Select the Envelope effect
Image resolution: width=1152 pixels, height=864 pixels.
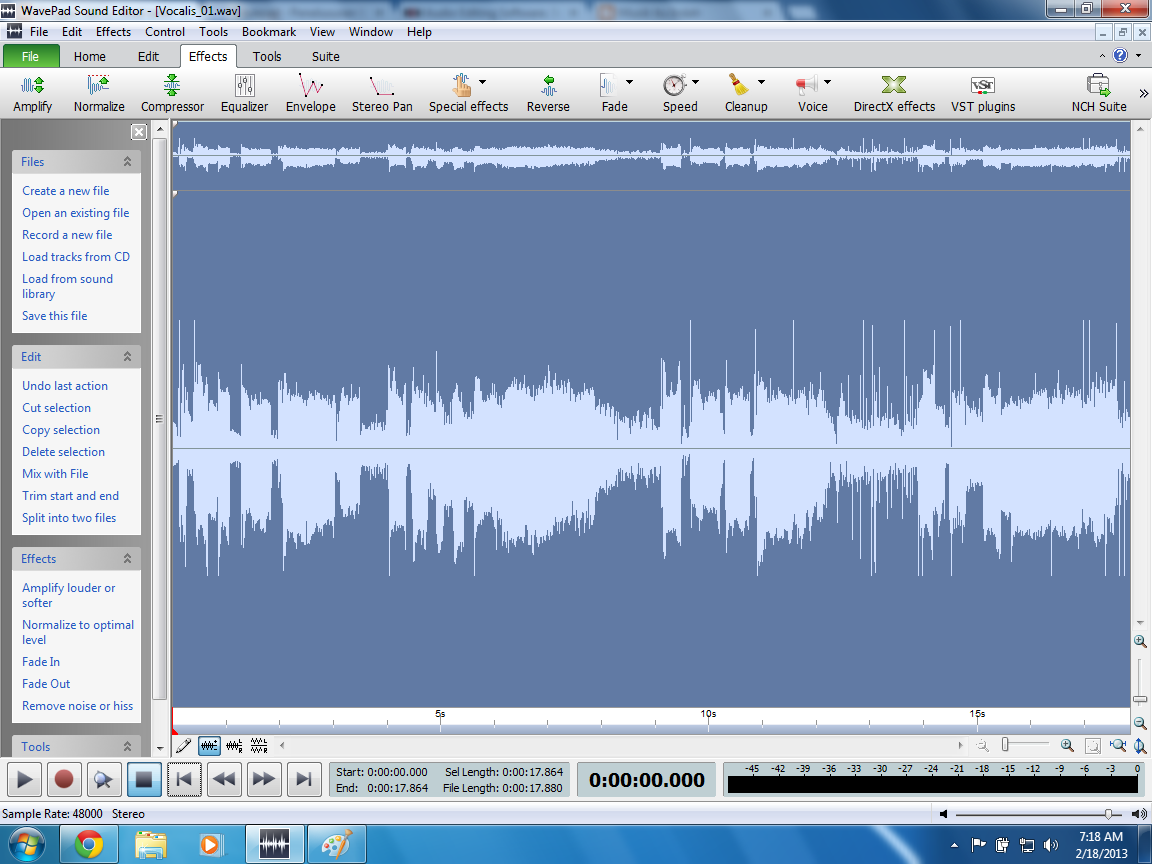click(311, 93)
